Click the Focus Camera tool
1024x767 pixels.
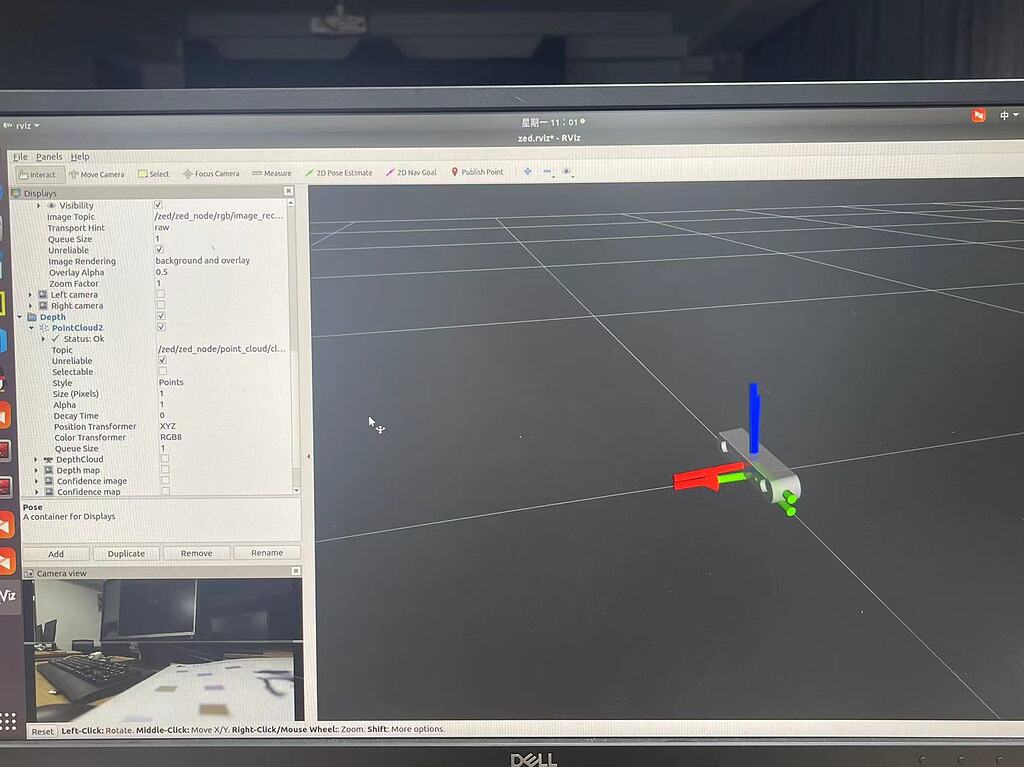211,173
